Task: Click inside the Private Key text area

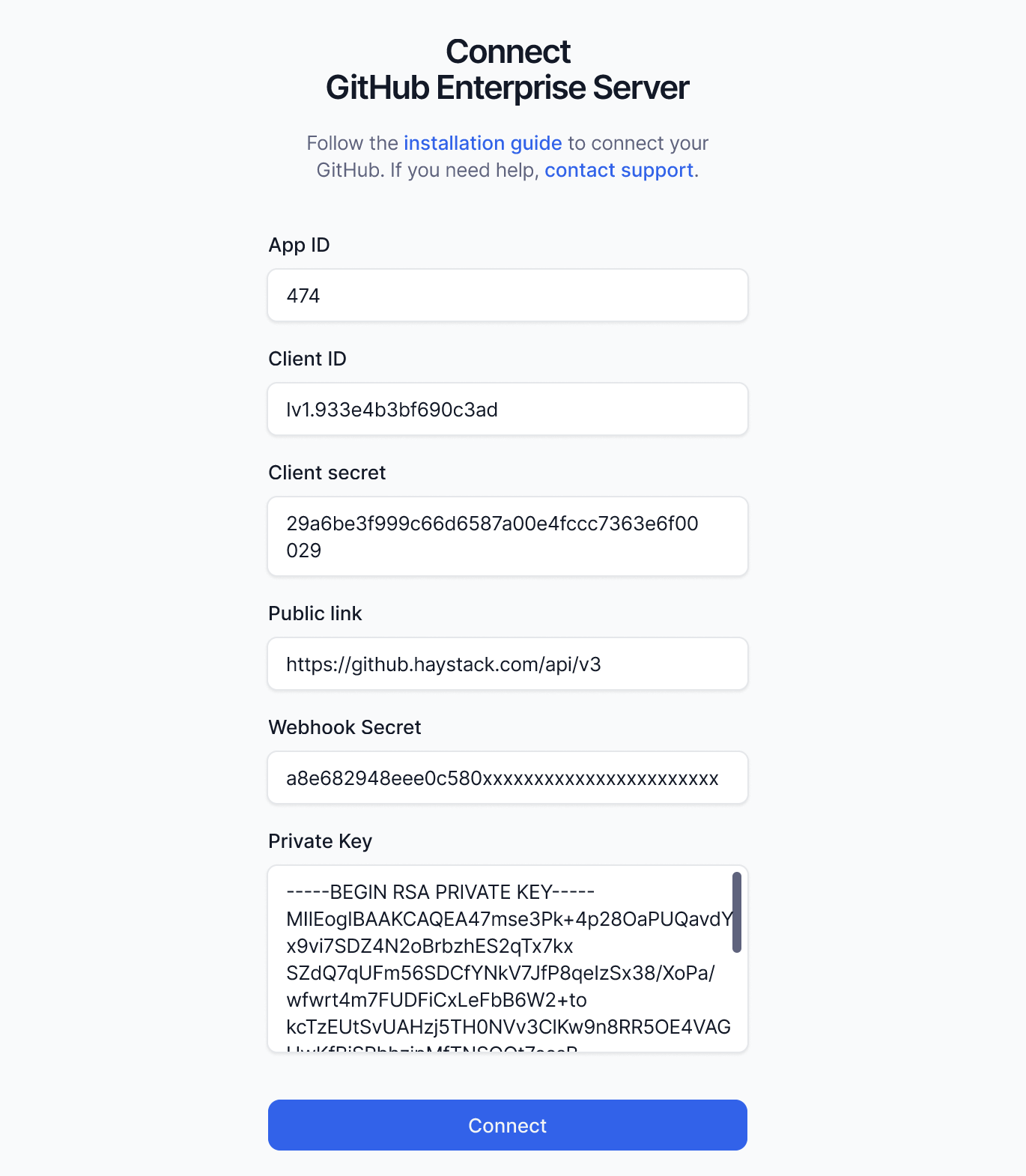Action: pos(500,959)
